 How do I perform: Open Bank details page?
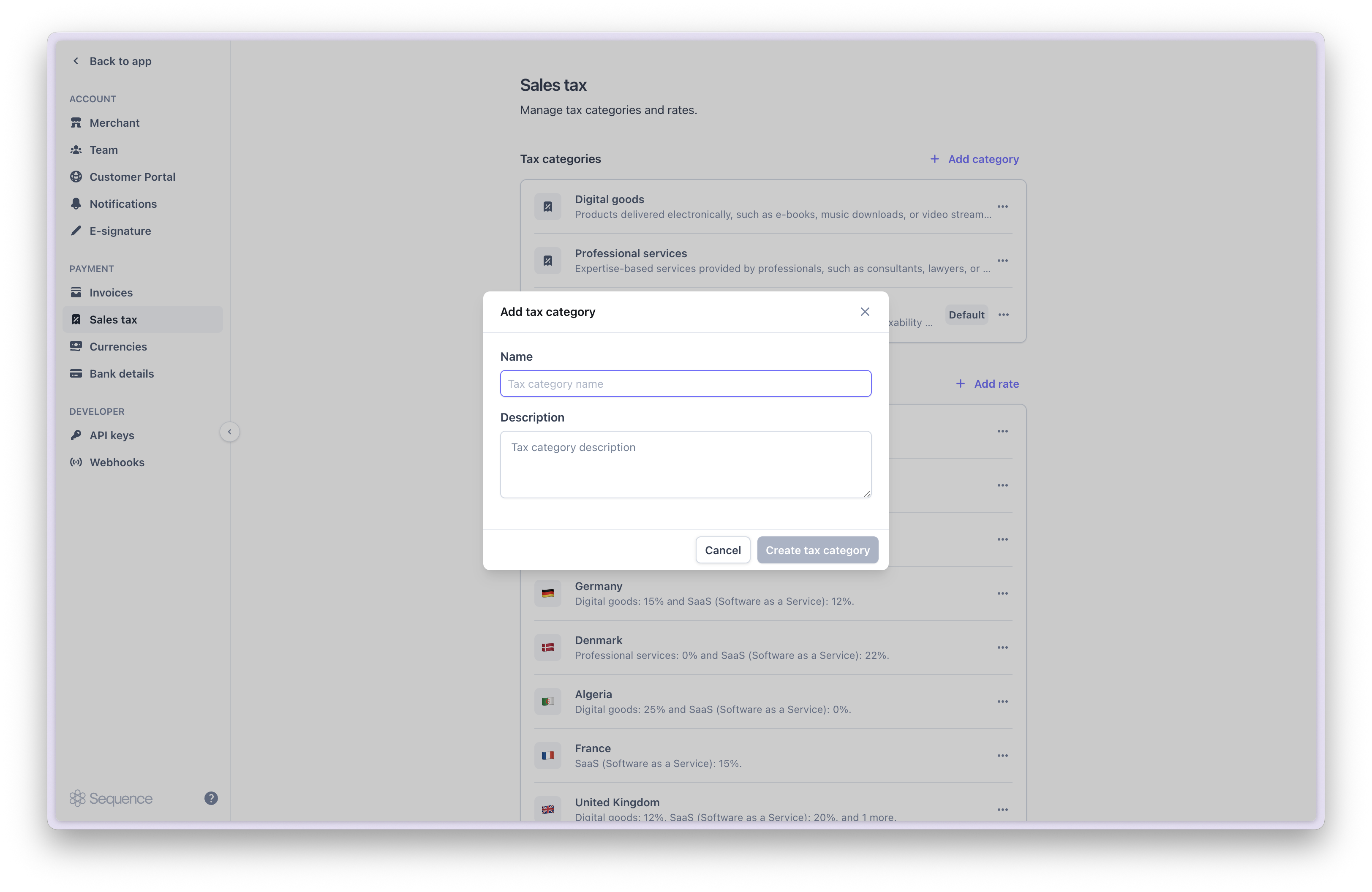121,374
